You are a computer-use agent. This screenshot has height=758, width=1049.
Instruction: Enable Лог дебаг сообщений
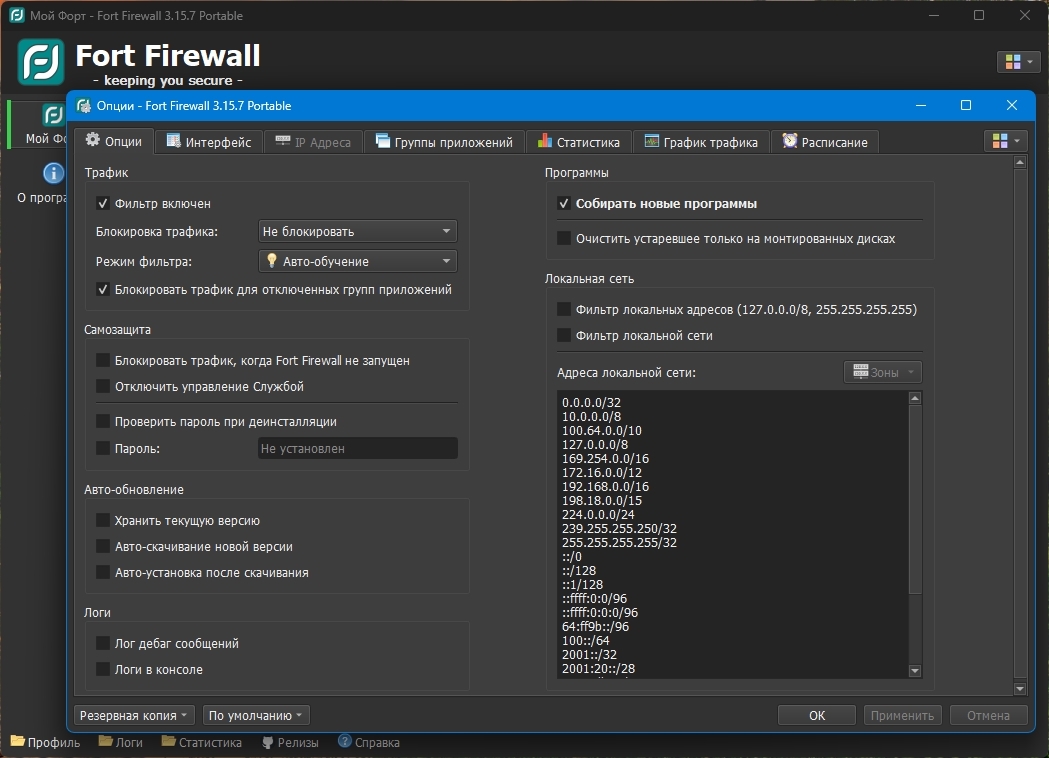103,644
